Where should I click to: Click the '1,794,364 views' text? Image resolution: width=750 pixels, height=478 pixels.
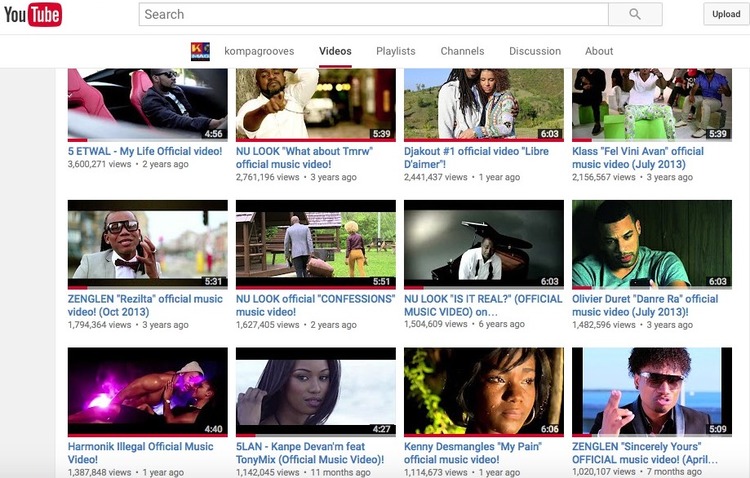click(x=99, y=325)
